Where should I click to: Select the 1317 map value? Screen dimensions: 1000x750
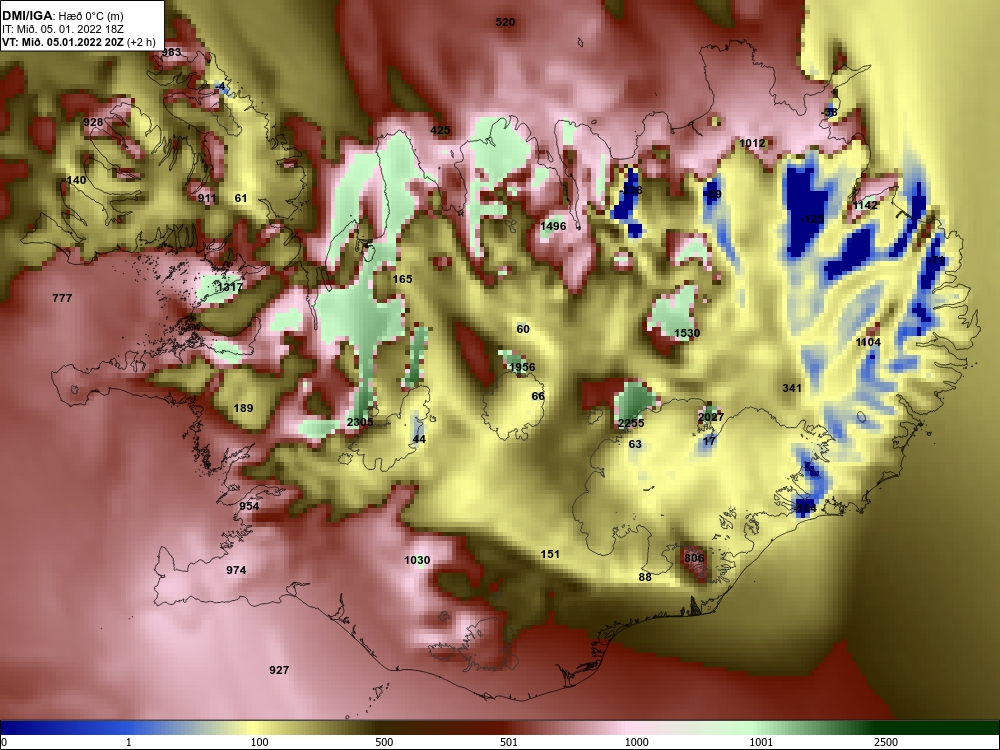(x=230, y=288)
